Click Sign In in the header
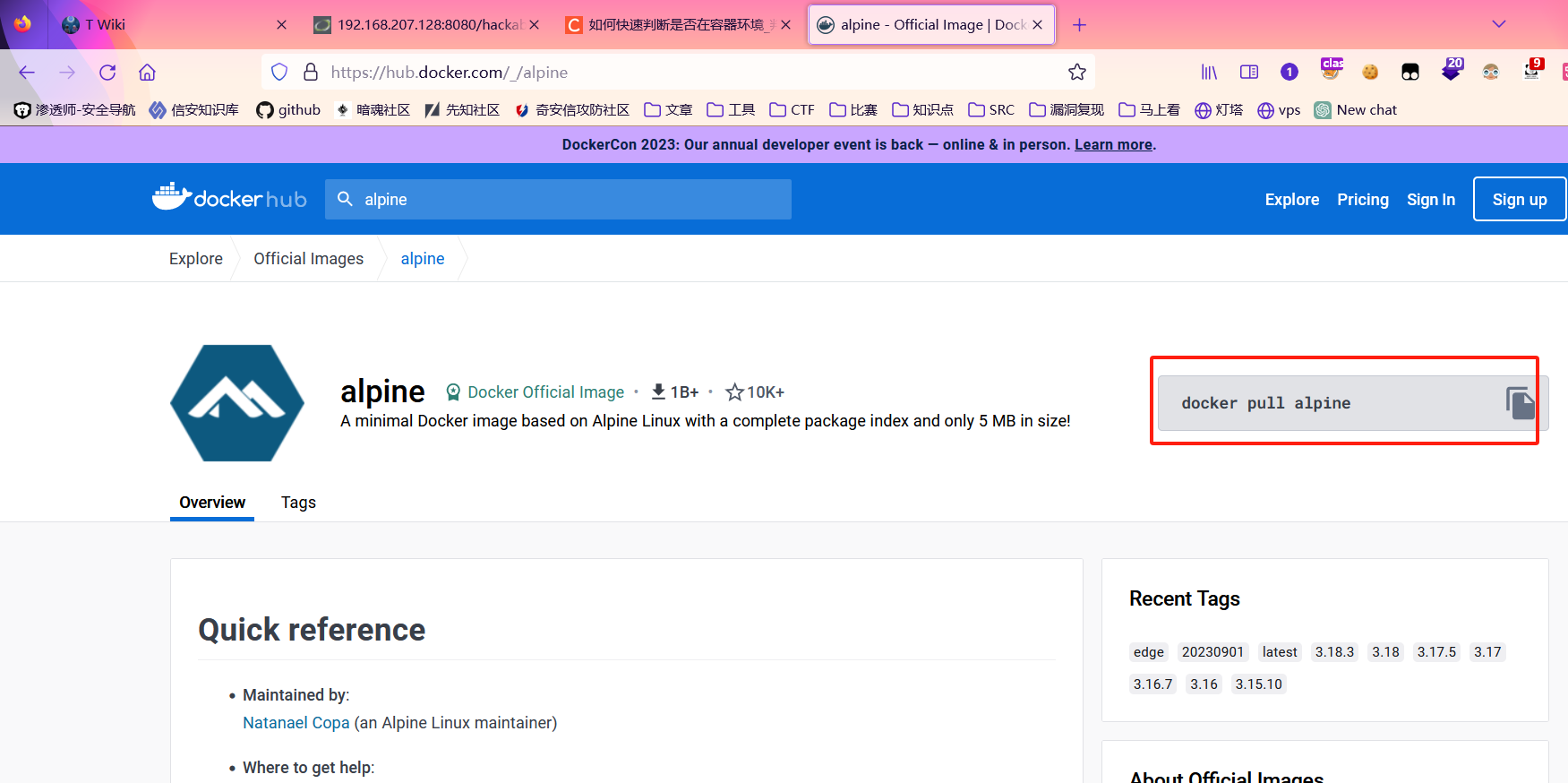The width and height of the screenshot is (1568, 783). [1431, 200]
